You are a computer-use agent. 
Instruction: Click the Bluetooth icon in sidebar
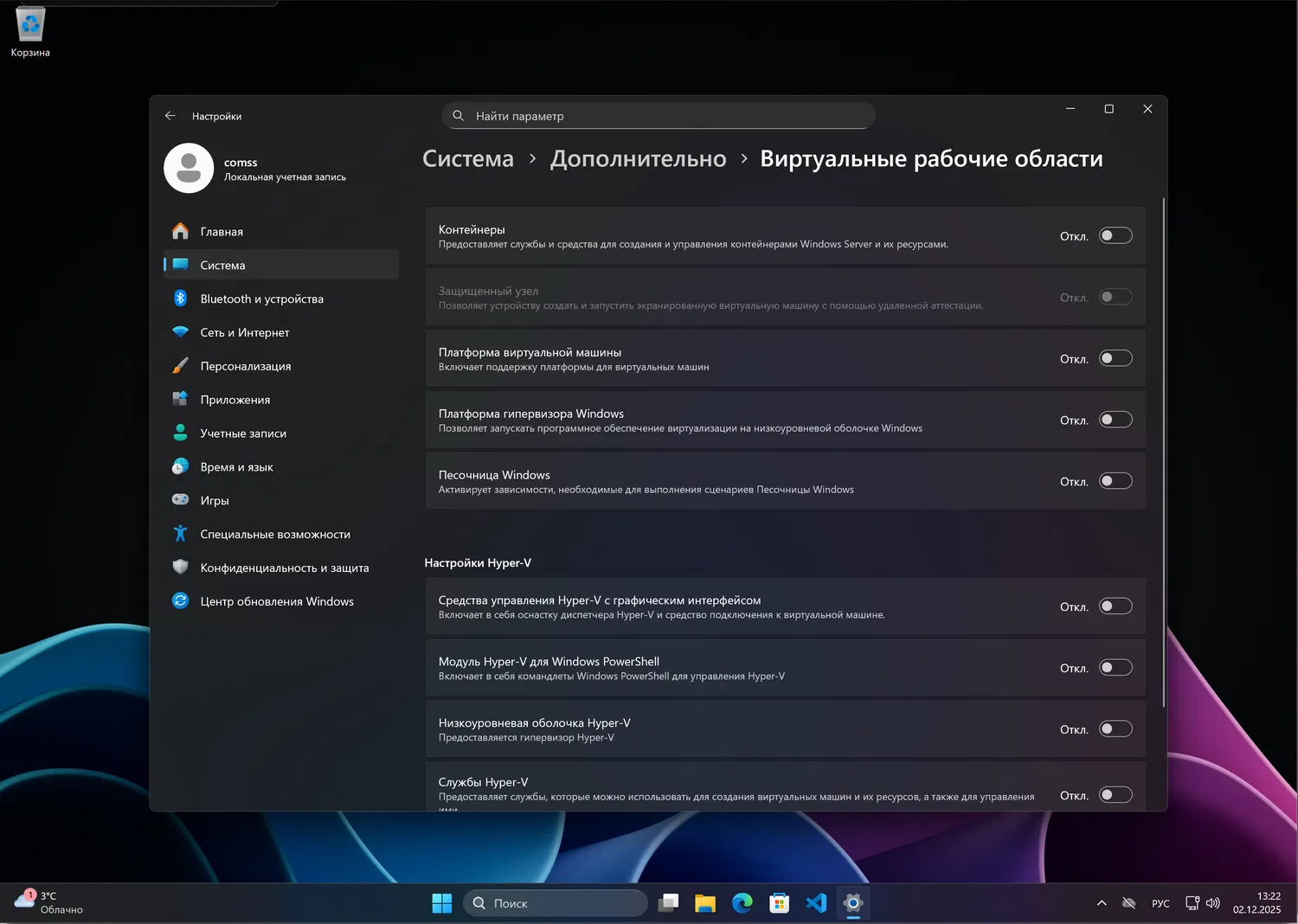coord(180,298)
